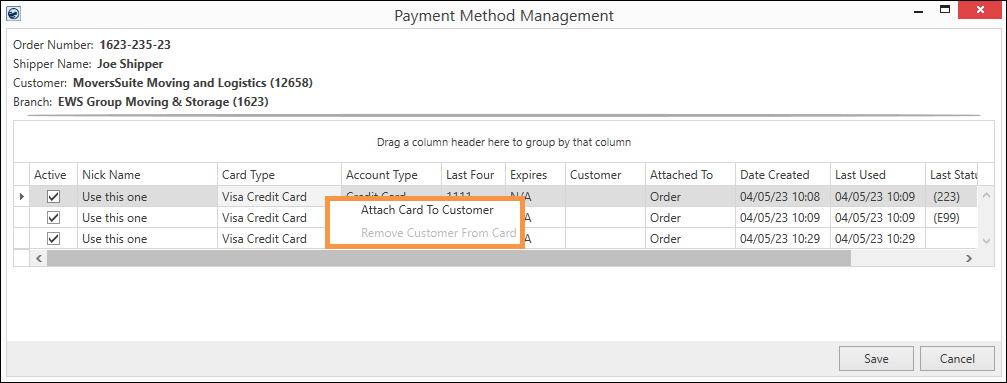The height and width of the screenshot is (383, 1007).
Task: Click the group-by-column drop area text
Action: pos(504,142)
